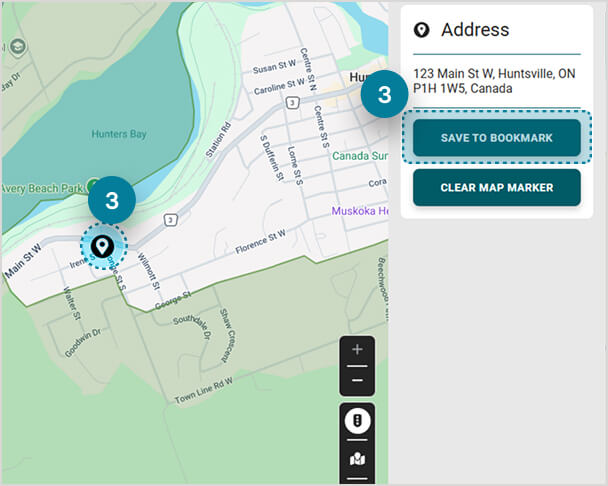Click the Susan St W label
Viewport: 608px width, 486px height.
coord(274,66)
